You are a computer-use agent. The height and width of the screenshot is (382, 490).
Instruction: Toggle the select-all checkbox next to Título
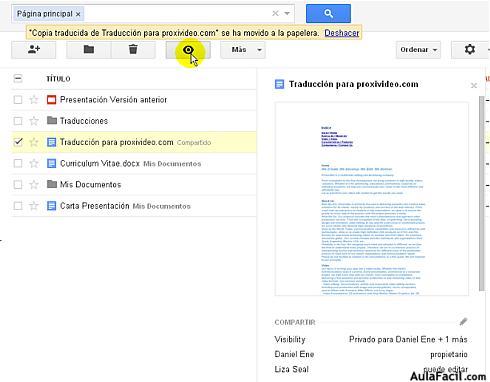(18, 79)
